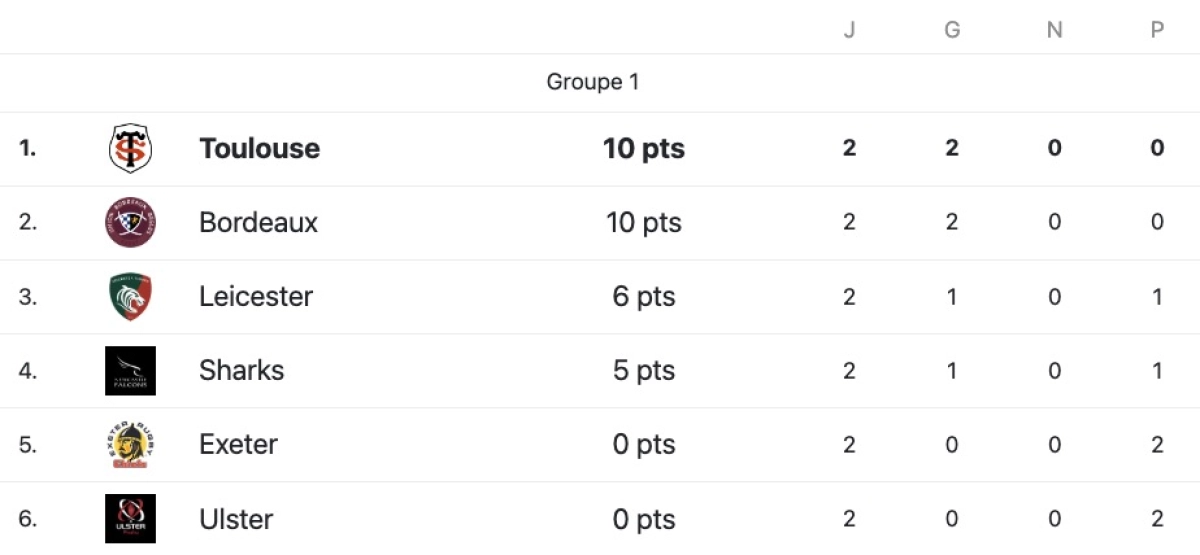Select the Sharks team name
The image size is (1200, 555).
click(241, 370)
